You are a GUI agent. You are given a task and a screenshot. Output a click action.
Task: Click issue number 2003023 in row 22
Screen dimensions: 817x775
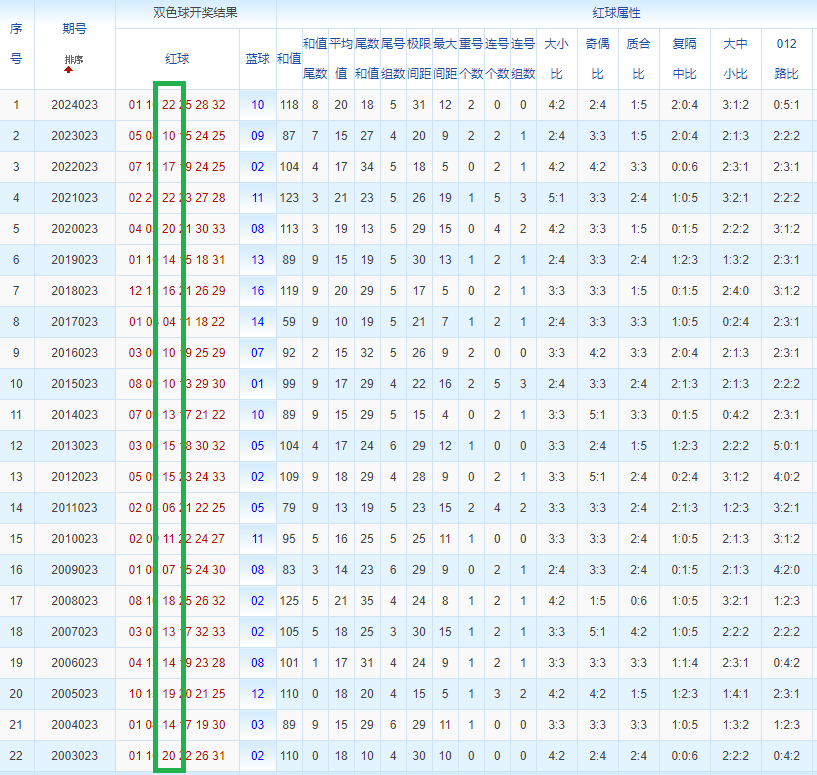[75, 756]
